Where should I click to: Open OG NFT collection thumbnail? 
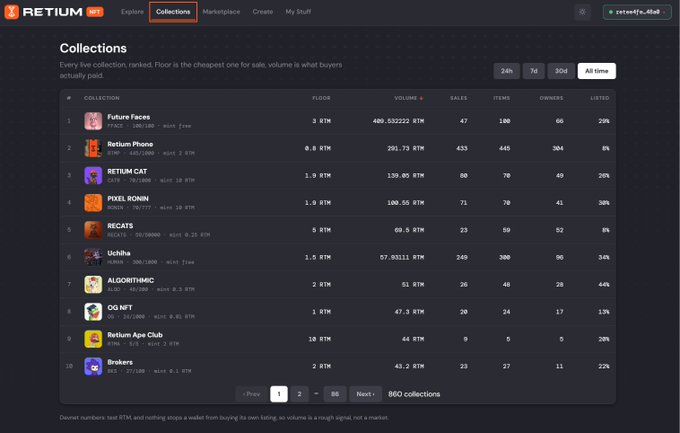click(93, 312)
